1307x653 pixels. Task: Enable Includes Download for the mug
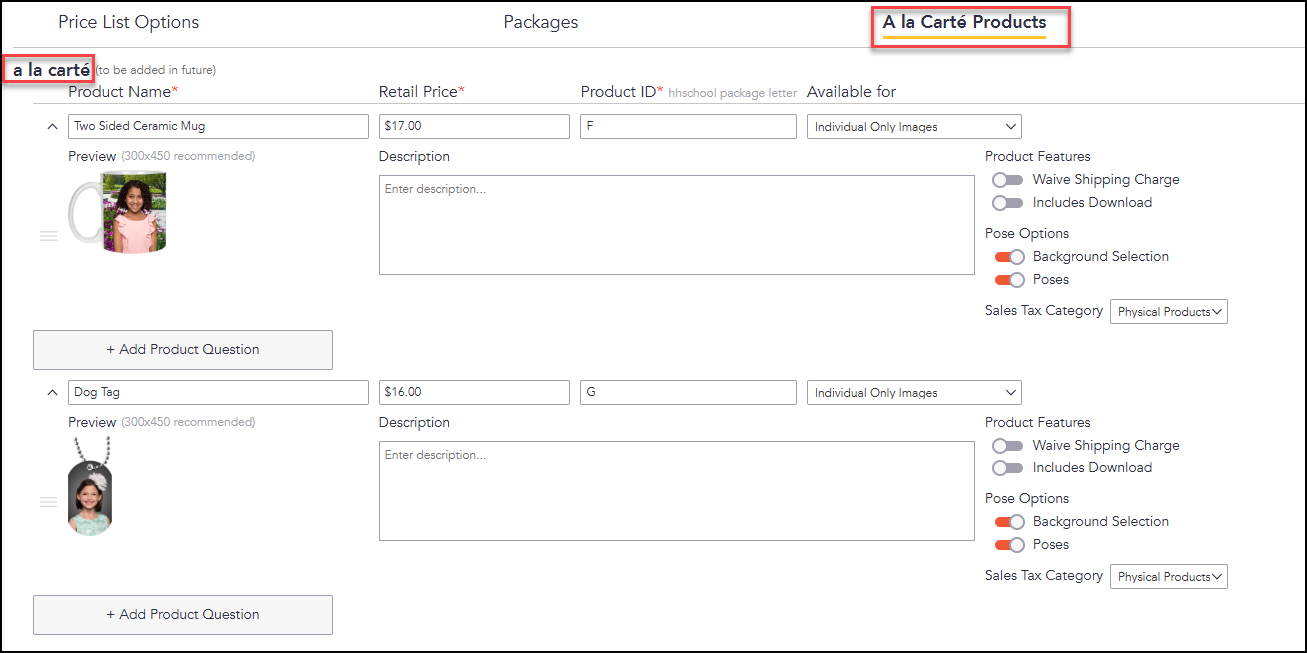tap(1008, 203)
